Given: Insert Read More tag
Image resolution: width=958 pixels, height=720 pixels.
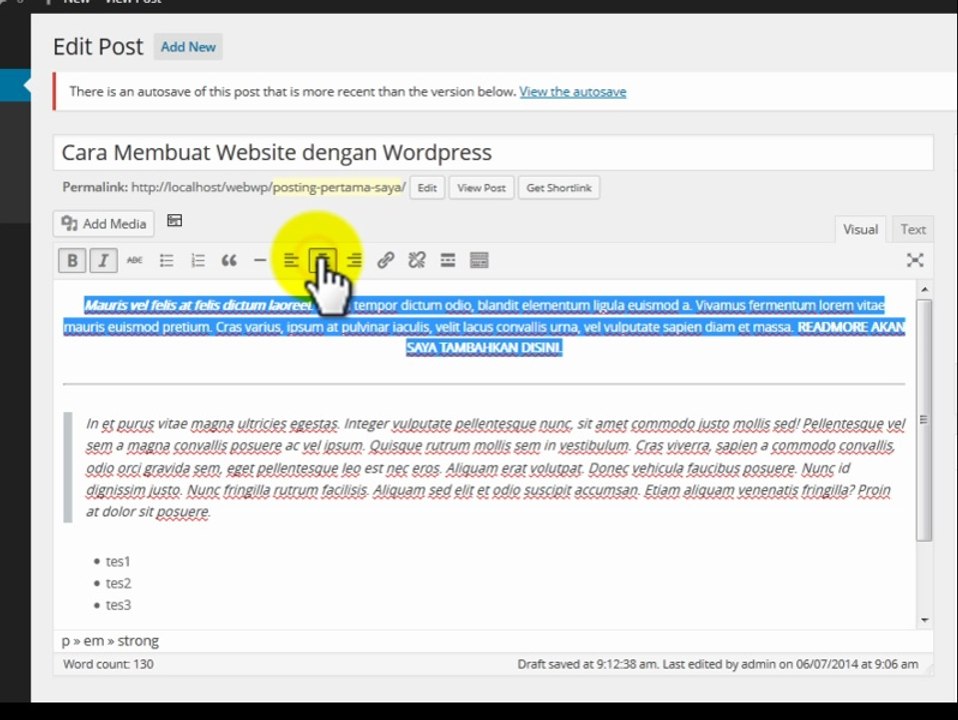Looking at the screenshot, I should pyautogui.click(x=448, y=260).
